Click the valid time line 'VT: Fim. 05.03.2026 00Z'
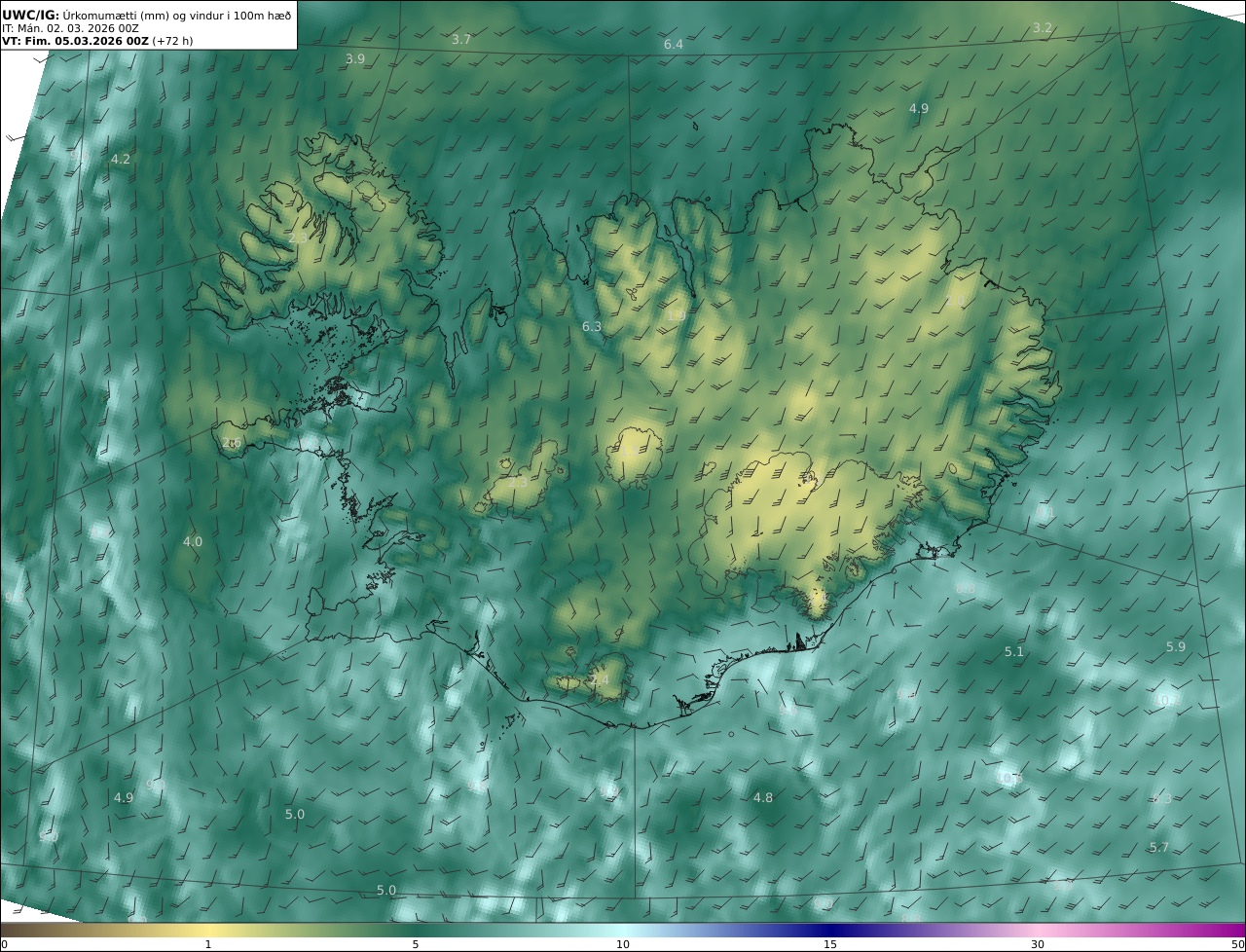Viewport: 1246px width, 952px height. (x=76, y=42)
